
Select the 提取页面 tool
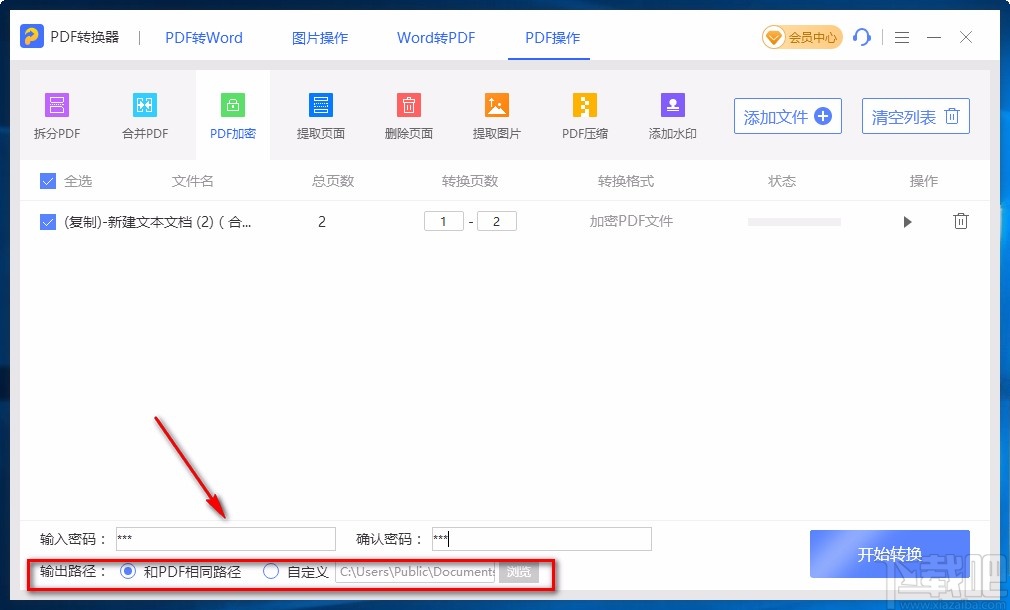pyautogui.click(x=320, y=113)
